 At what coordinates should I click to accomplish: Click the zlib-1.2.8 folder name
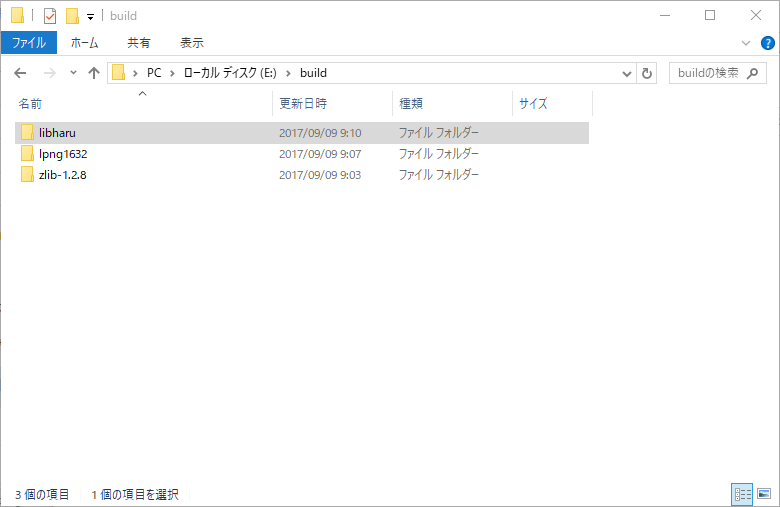63,175
